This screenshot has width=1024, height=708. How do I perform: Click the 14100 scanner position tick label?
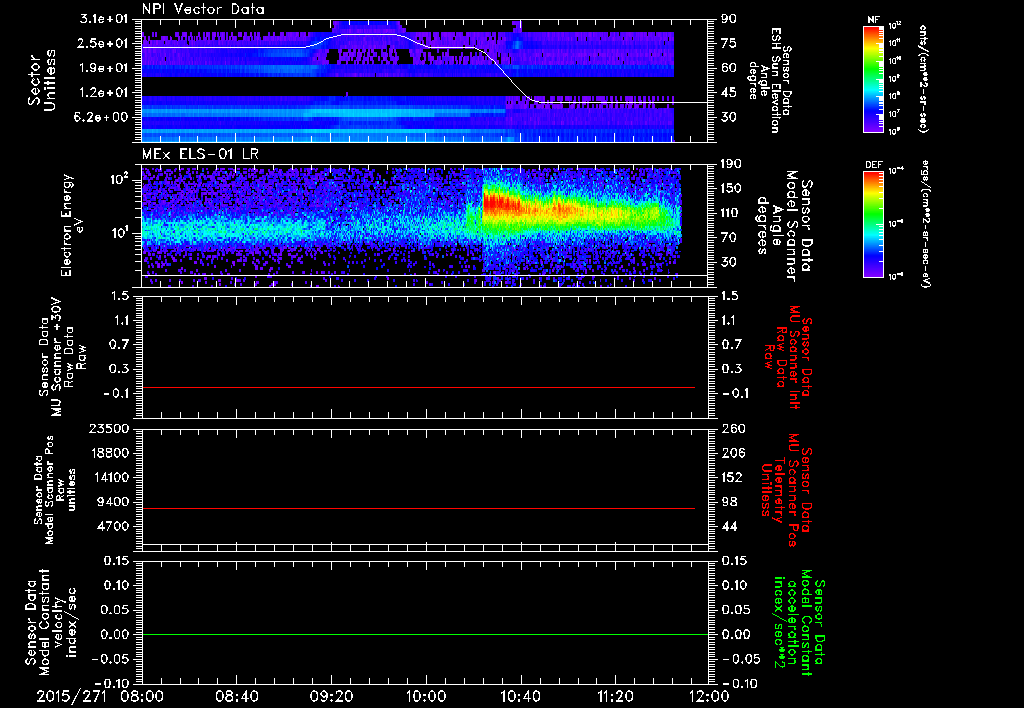[110, 477]
